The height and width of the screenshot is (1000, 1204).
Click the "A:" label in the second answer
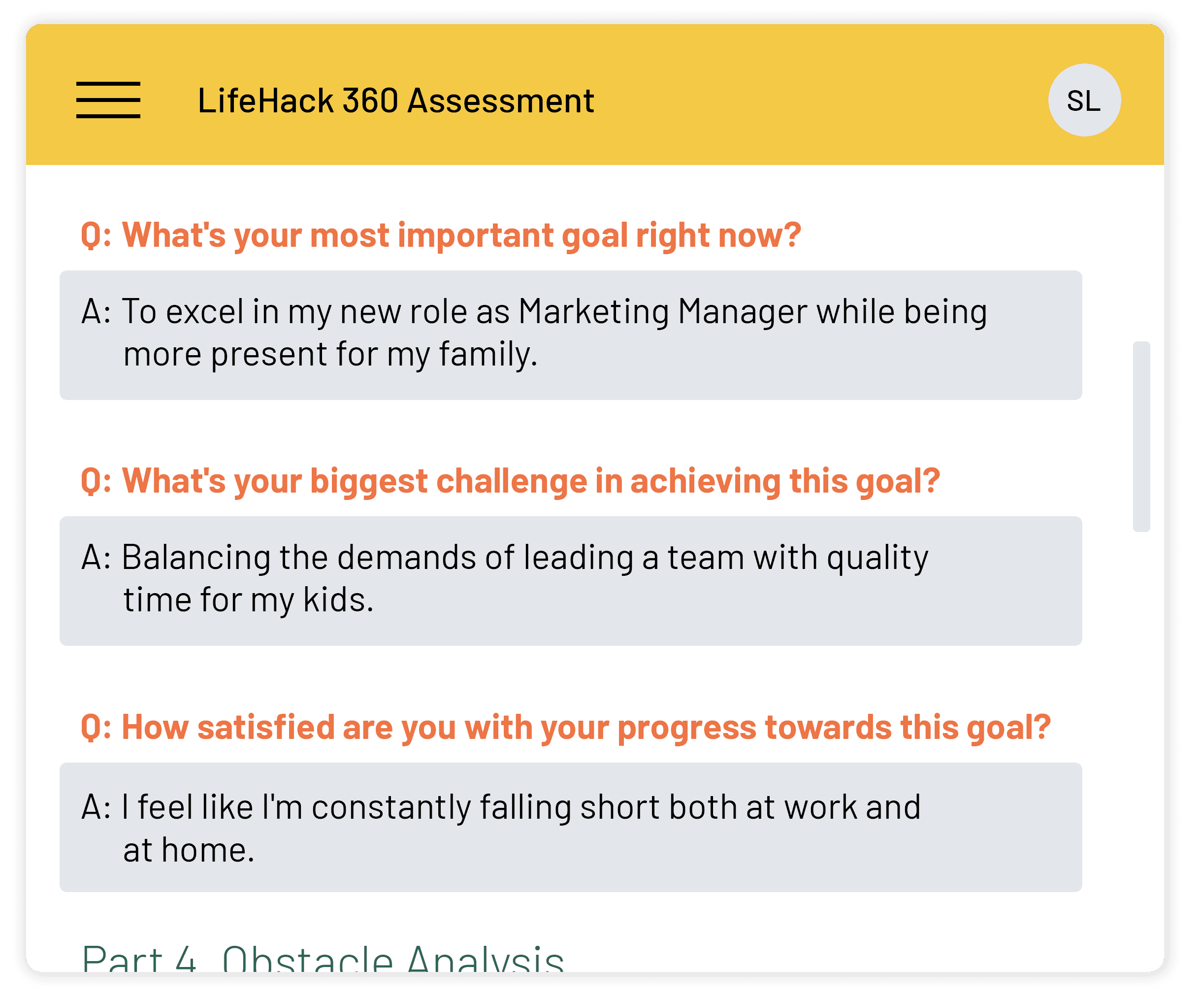tap(95, 557)
